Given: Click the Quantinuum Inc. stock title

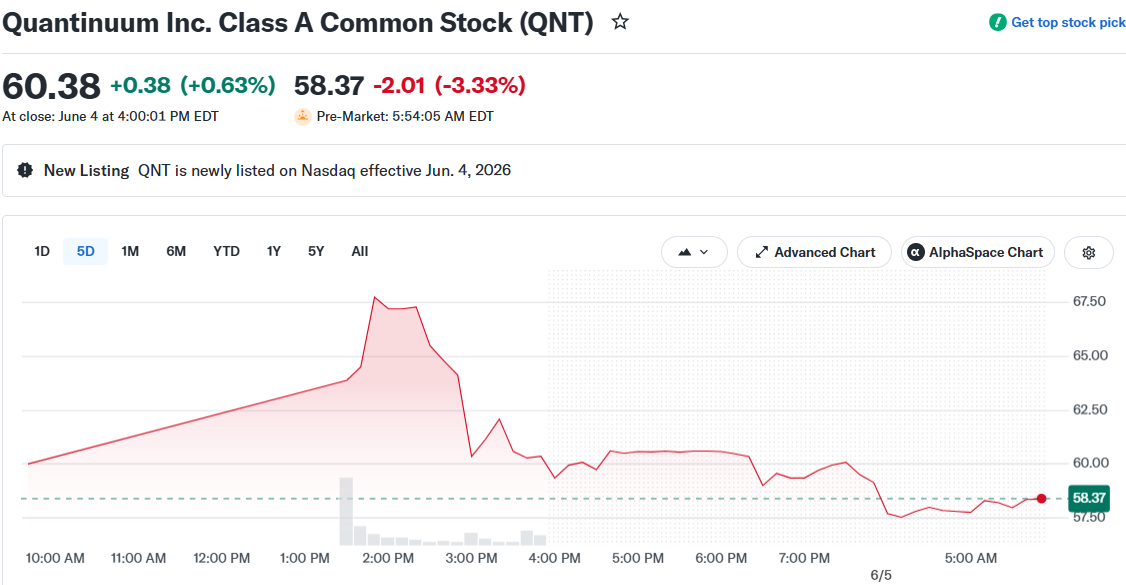Looking at the screenshot, I should pos(298,23).
